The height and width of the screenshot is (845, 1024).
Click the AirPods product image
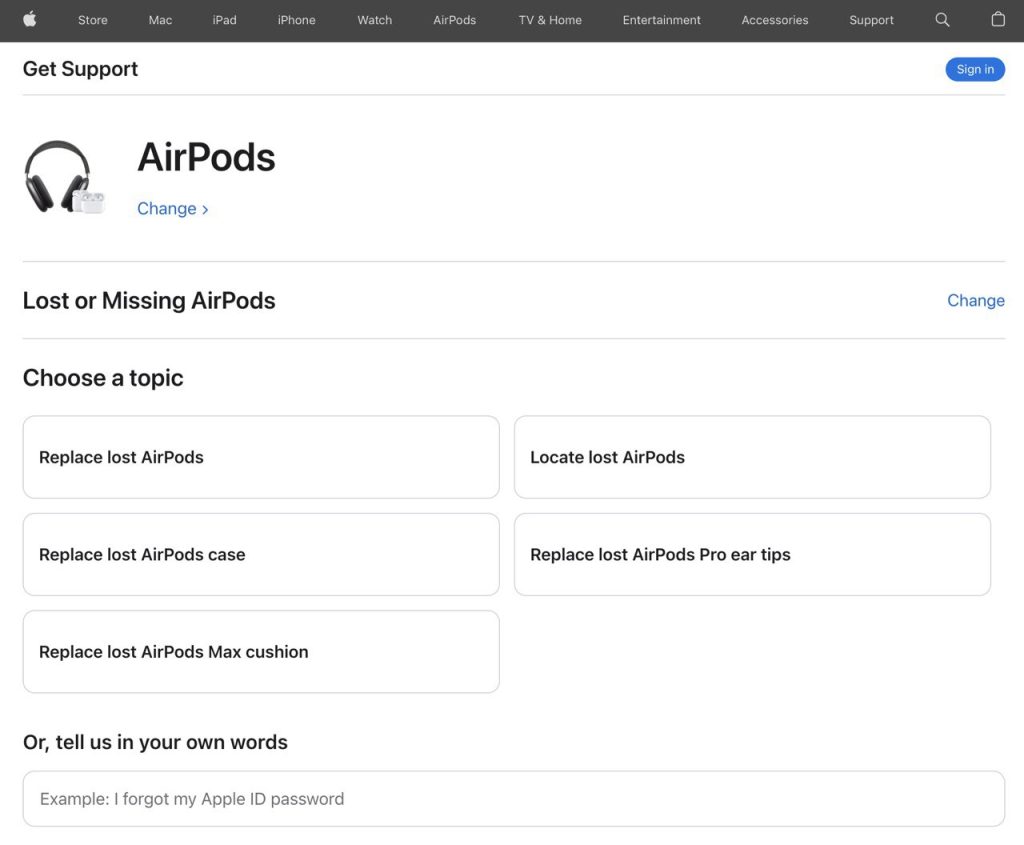[x=64, y=176]
